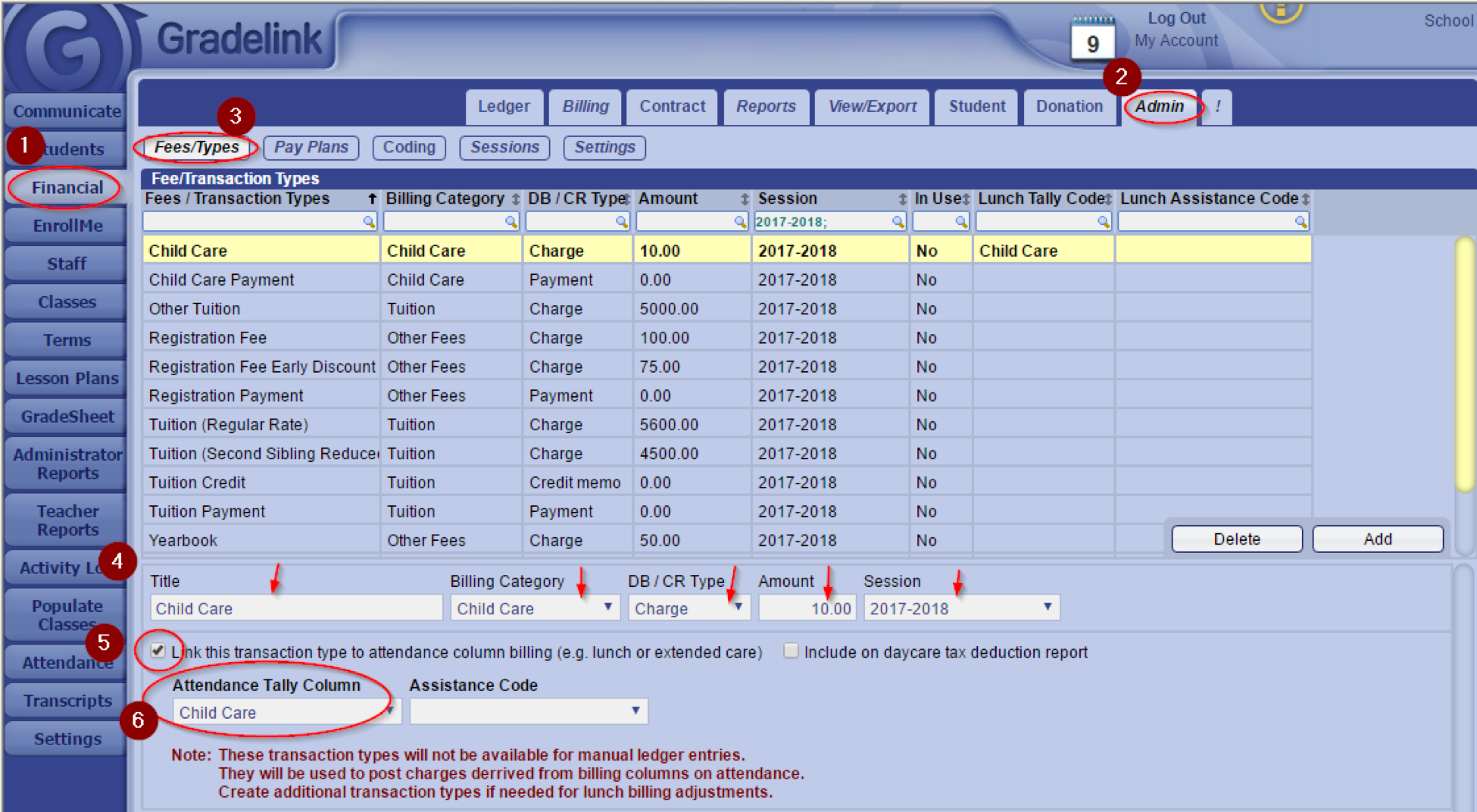Click Log Out link
1477x812 pixels.
(1176, 18)
